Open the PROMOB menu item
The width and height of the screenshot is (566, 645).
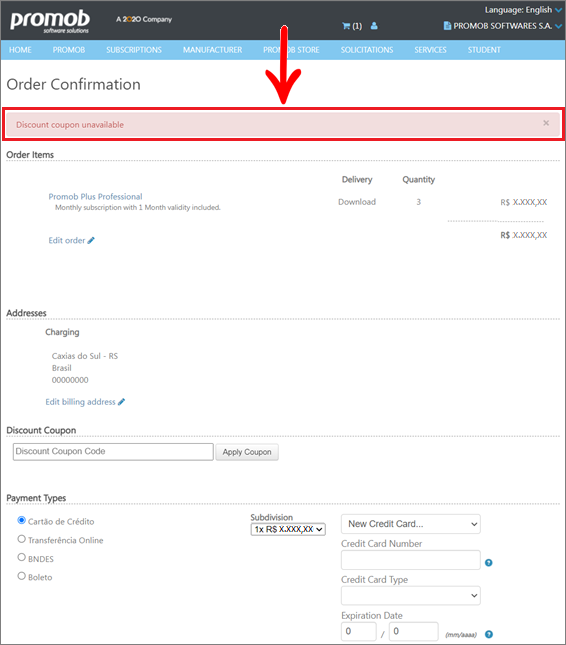(x=69, y=50)
